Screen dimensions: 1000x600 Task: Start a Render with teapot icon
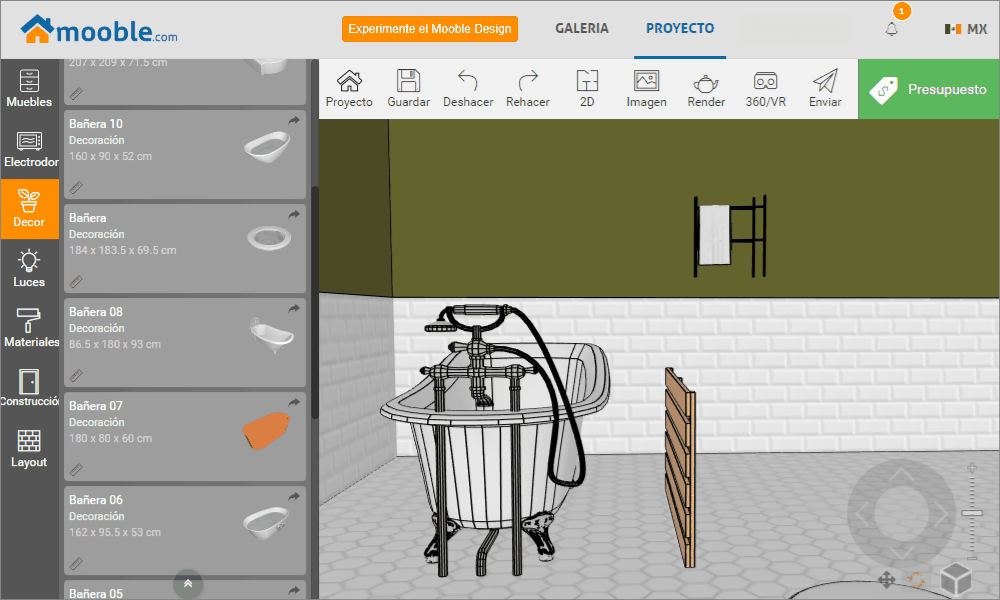click(706, 89)
